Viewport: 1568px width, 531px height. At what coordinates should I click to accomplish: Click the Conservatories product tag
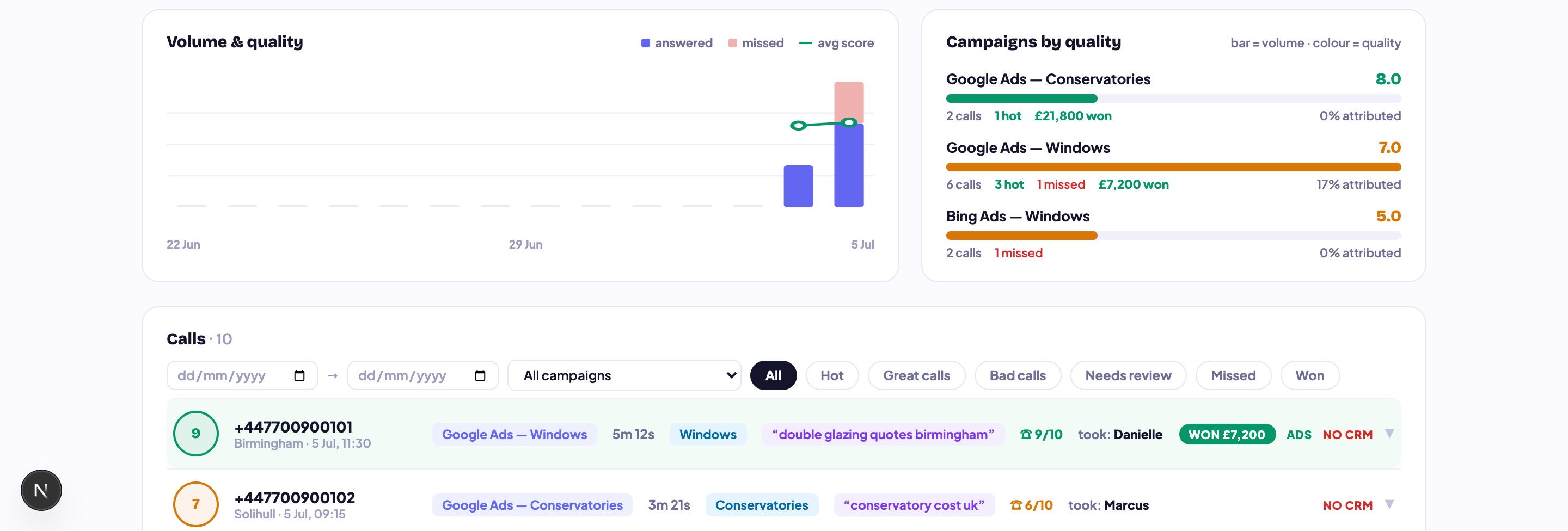coord(762,505)
